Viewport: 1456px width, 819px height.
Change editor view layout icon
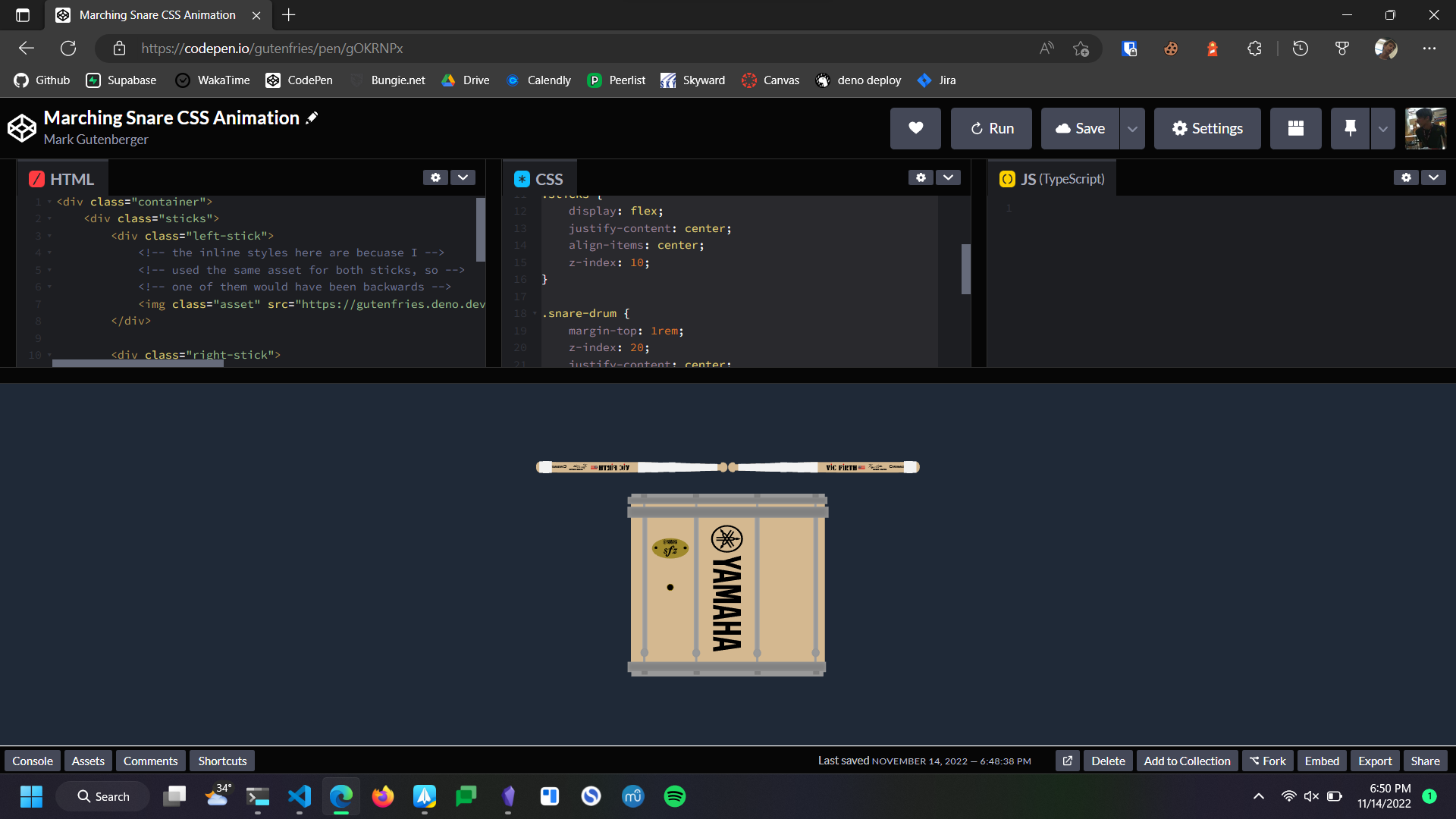[1296, 128]
